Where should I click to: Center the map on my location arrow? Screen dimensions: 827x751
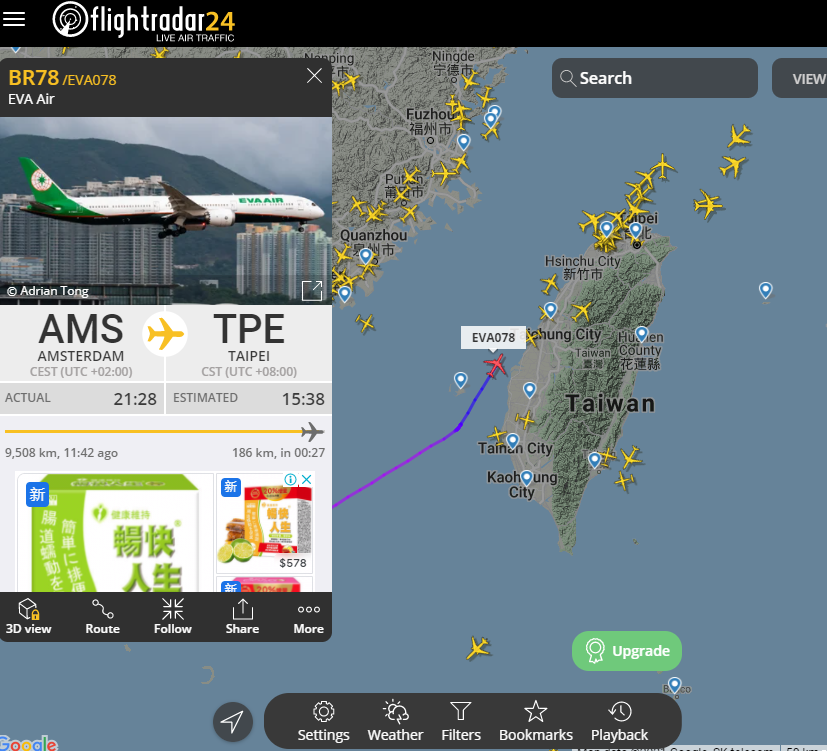coord(233,721)
